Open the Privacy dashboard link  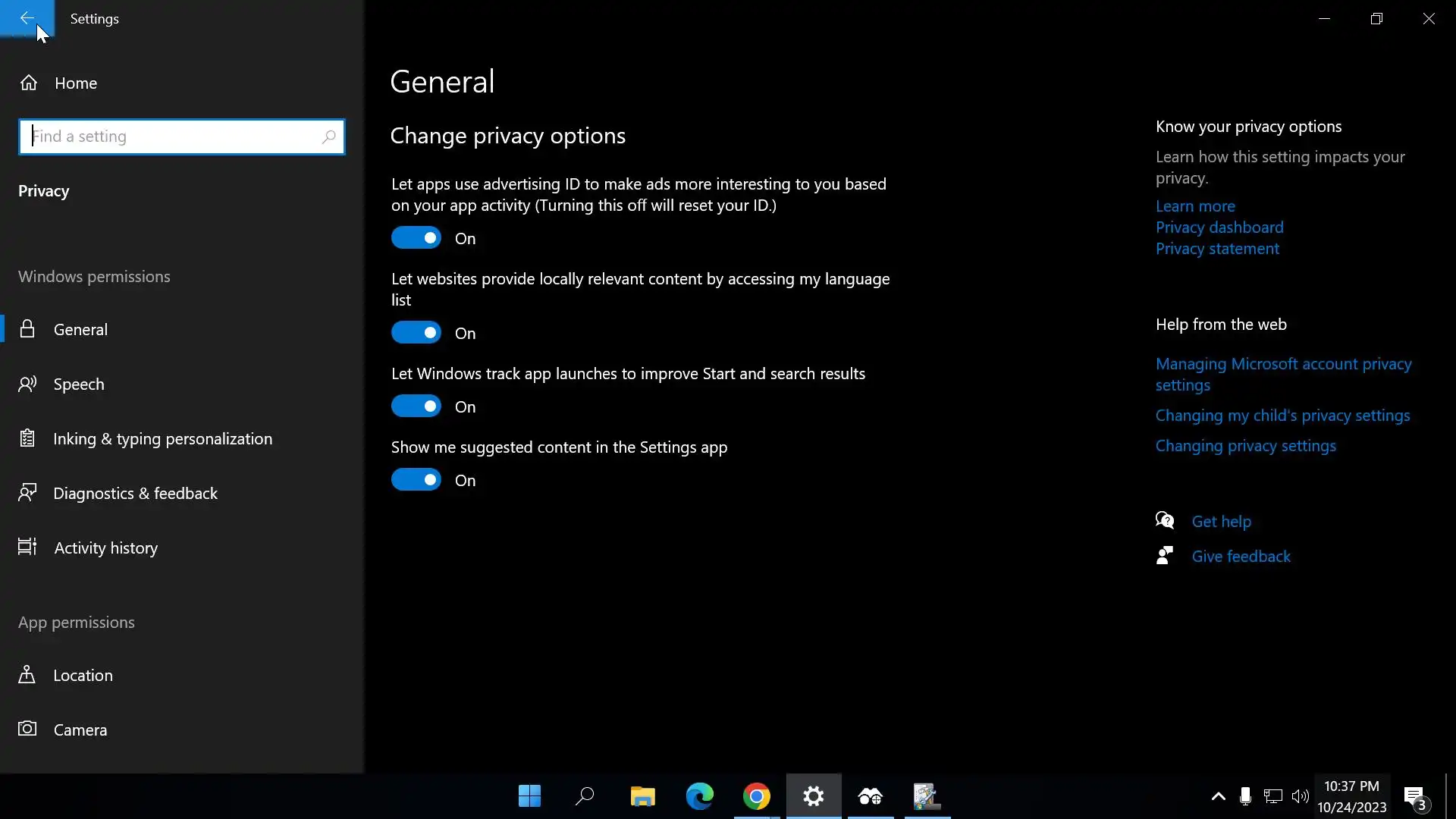[1219, 227]
